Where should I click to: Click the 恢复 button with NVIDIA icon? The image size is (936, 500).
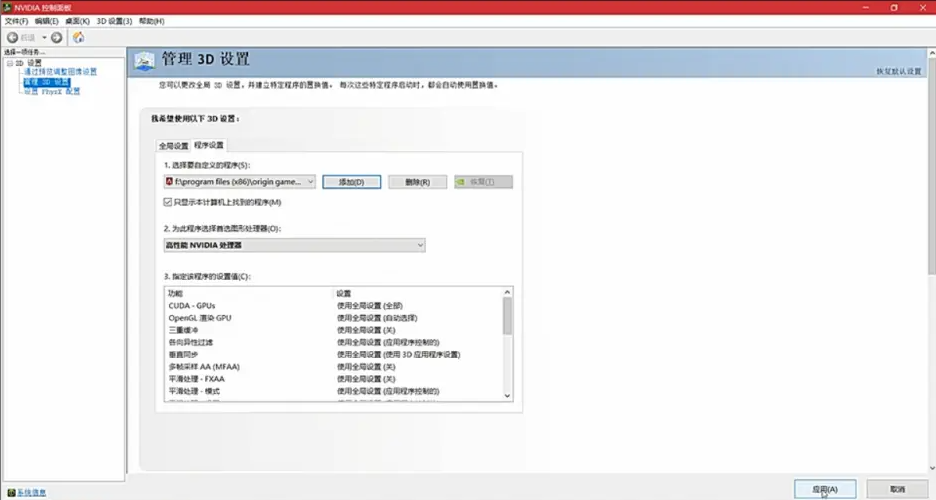(x=483, y=182)
